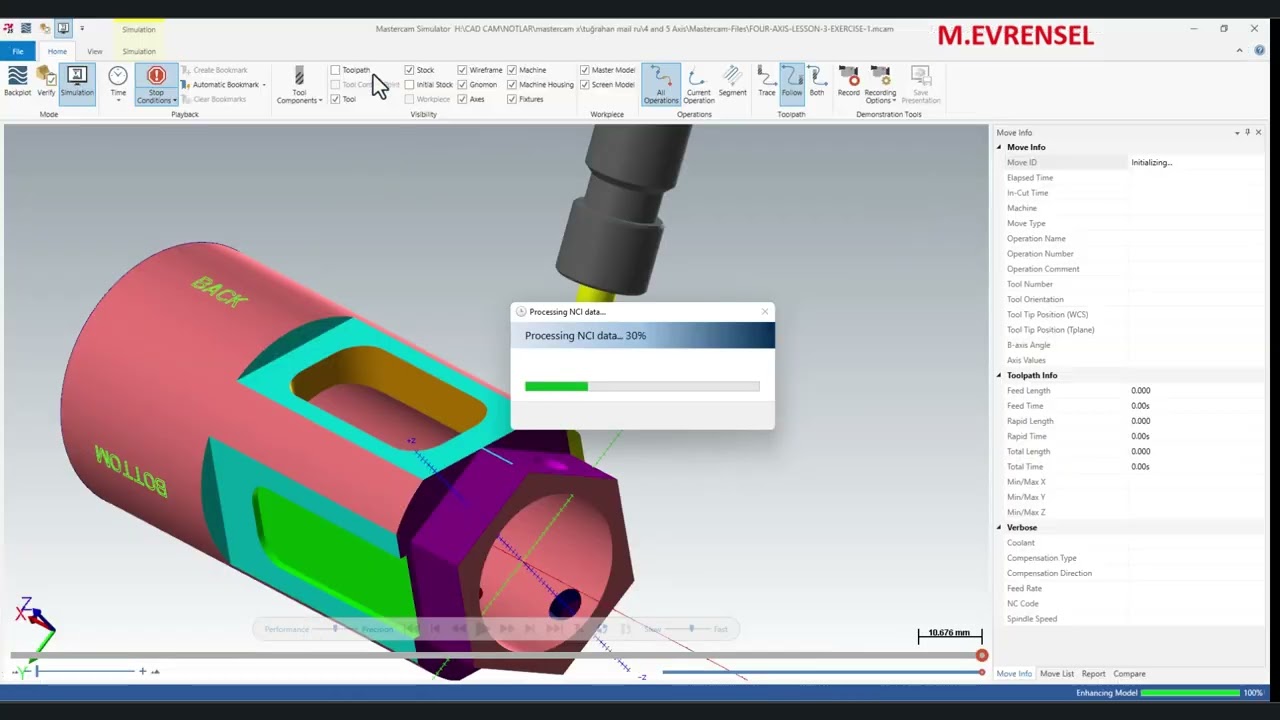
Task: Close the Move Info panel
Action: point(1258,132)
